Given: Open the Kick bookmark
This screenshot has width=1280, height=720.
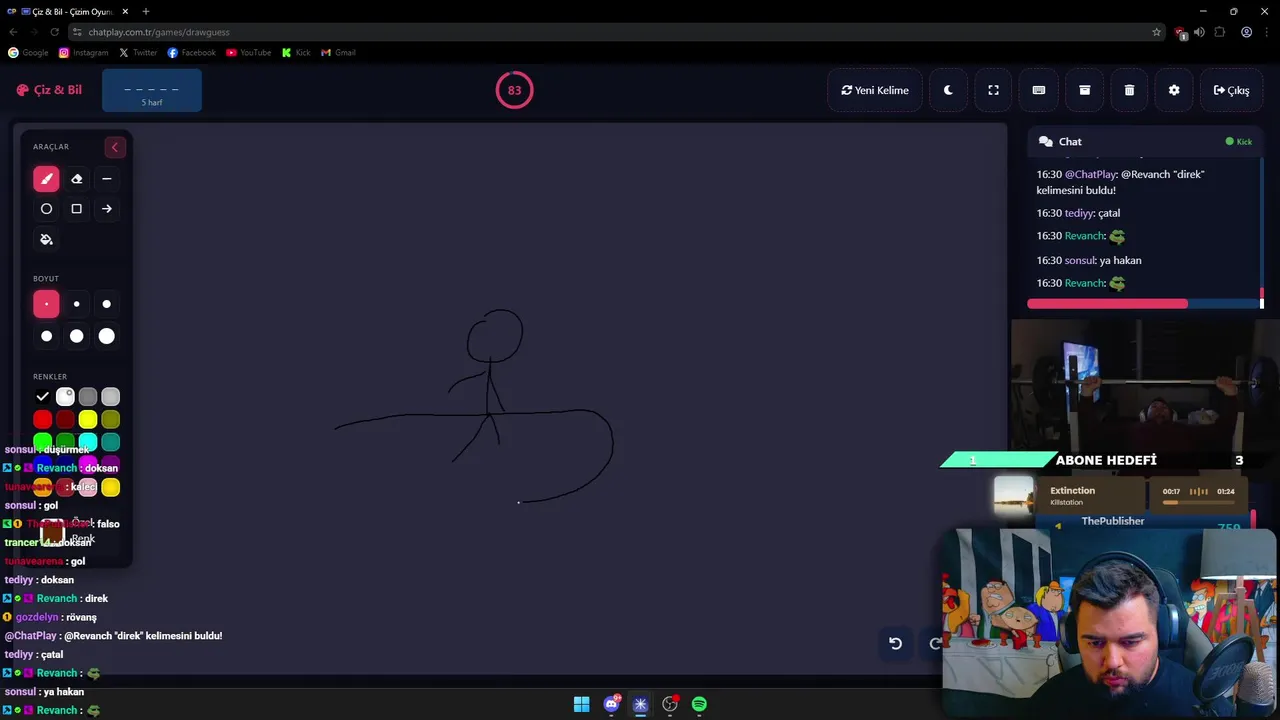Looking at the screenshot, I should [296, 52].
